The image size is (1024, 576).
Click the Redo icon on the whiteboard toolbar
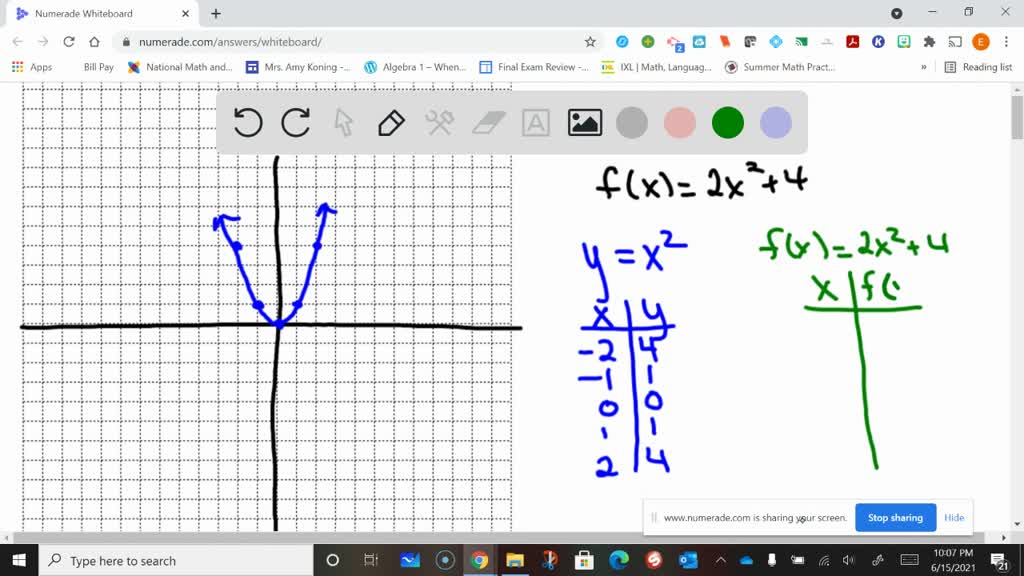(x=295, y=122)
